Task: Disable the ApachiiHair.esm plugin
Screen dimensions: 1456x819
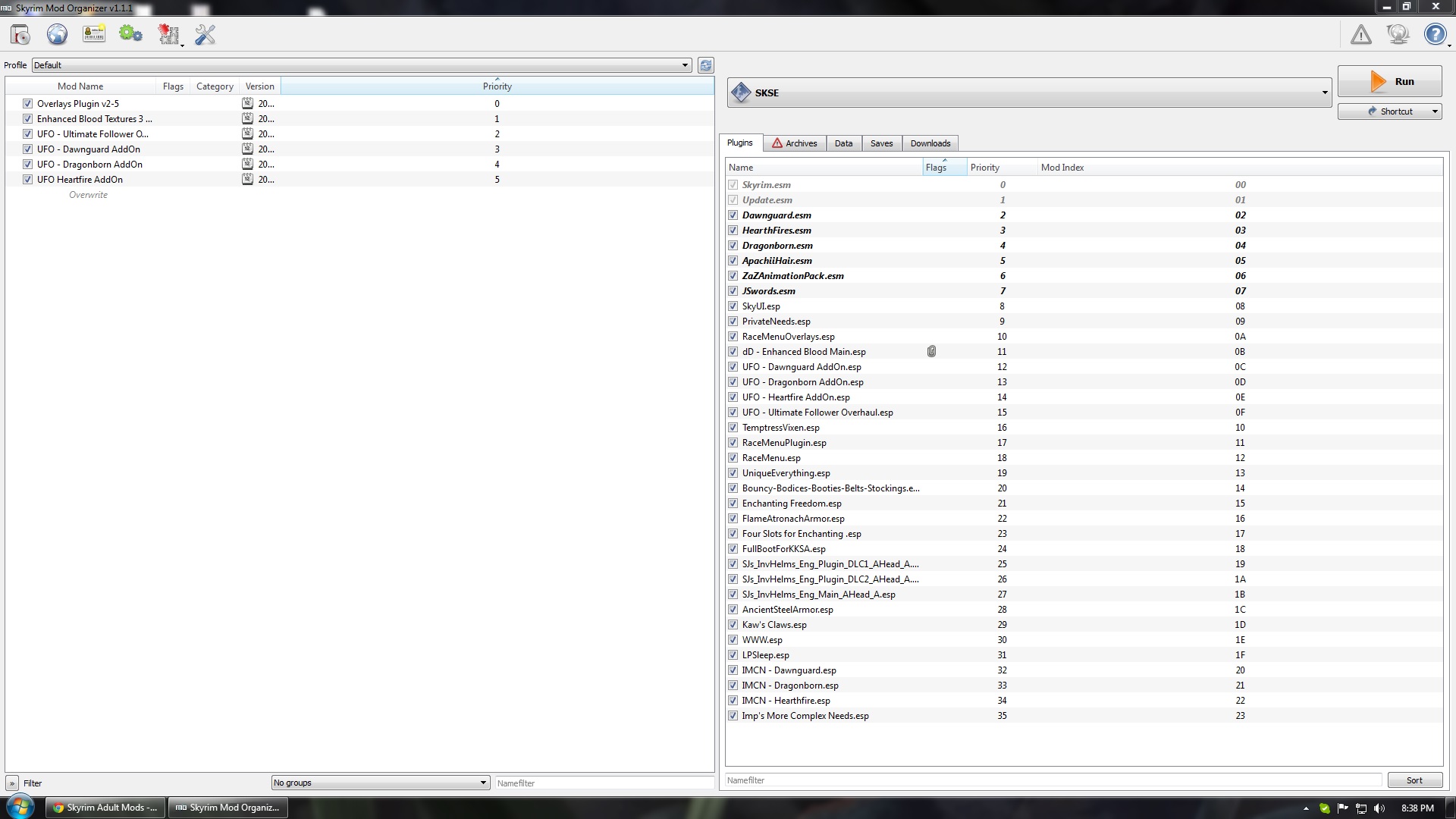Action: (x=733, y=261)
